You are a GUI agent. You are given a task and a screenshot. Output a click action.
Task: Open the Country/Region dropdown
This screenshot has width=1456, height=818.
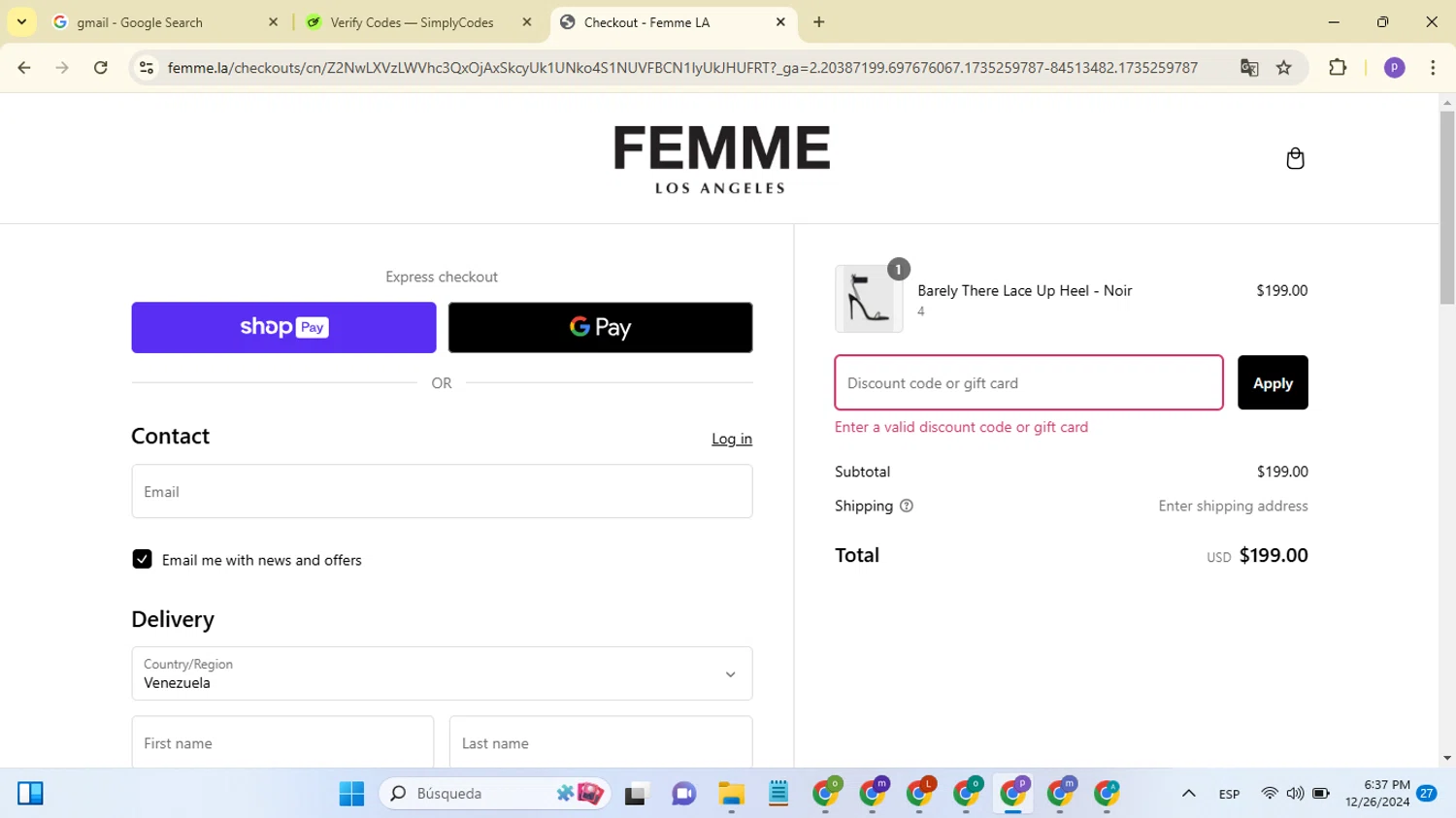(x=442, y=673)
